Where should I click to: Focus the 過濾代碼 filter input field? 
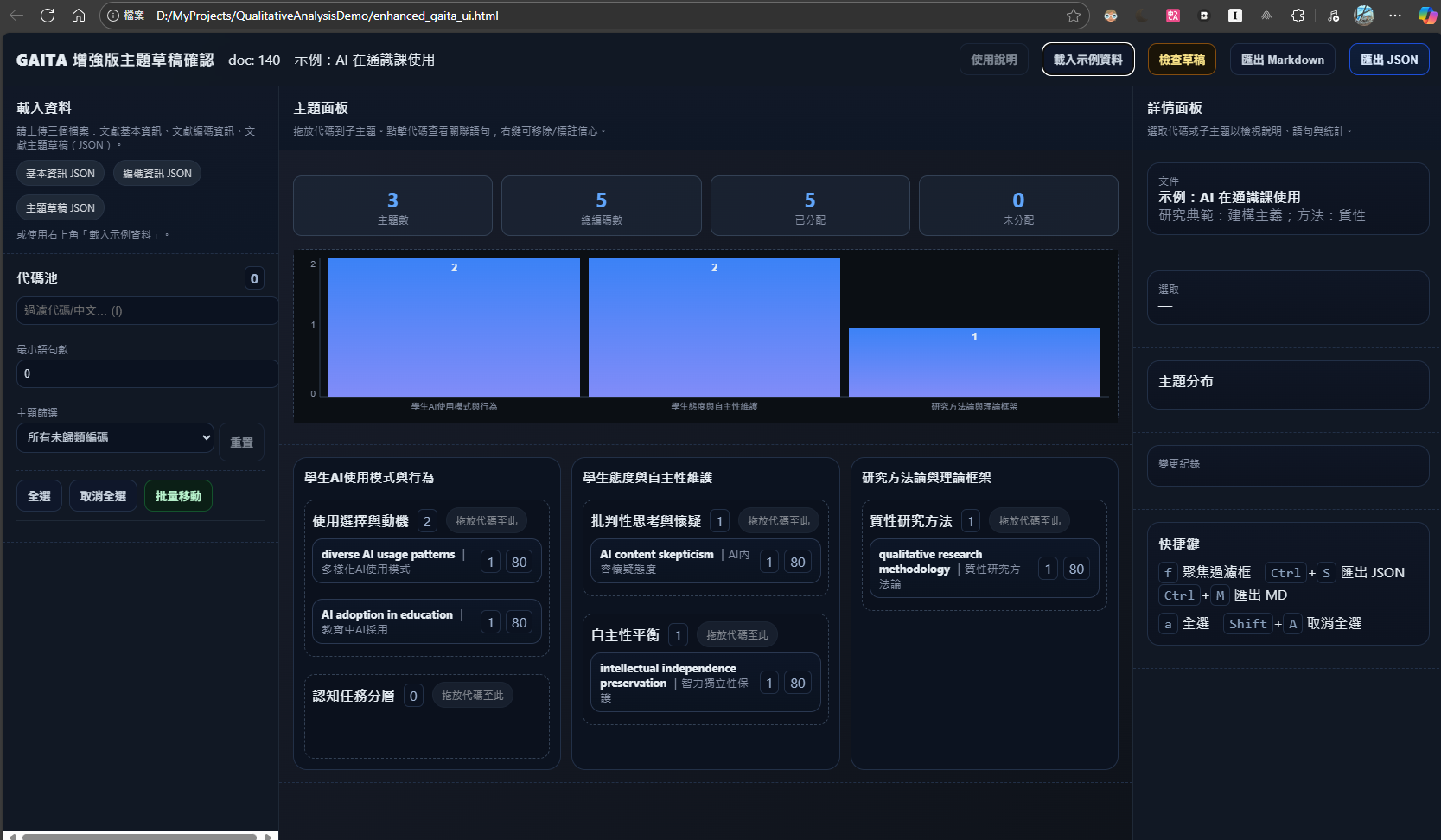tap(147, 311)
